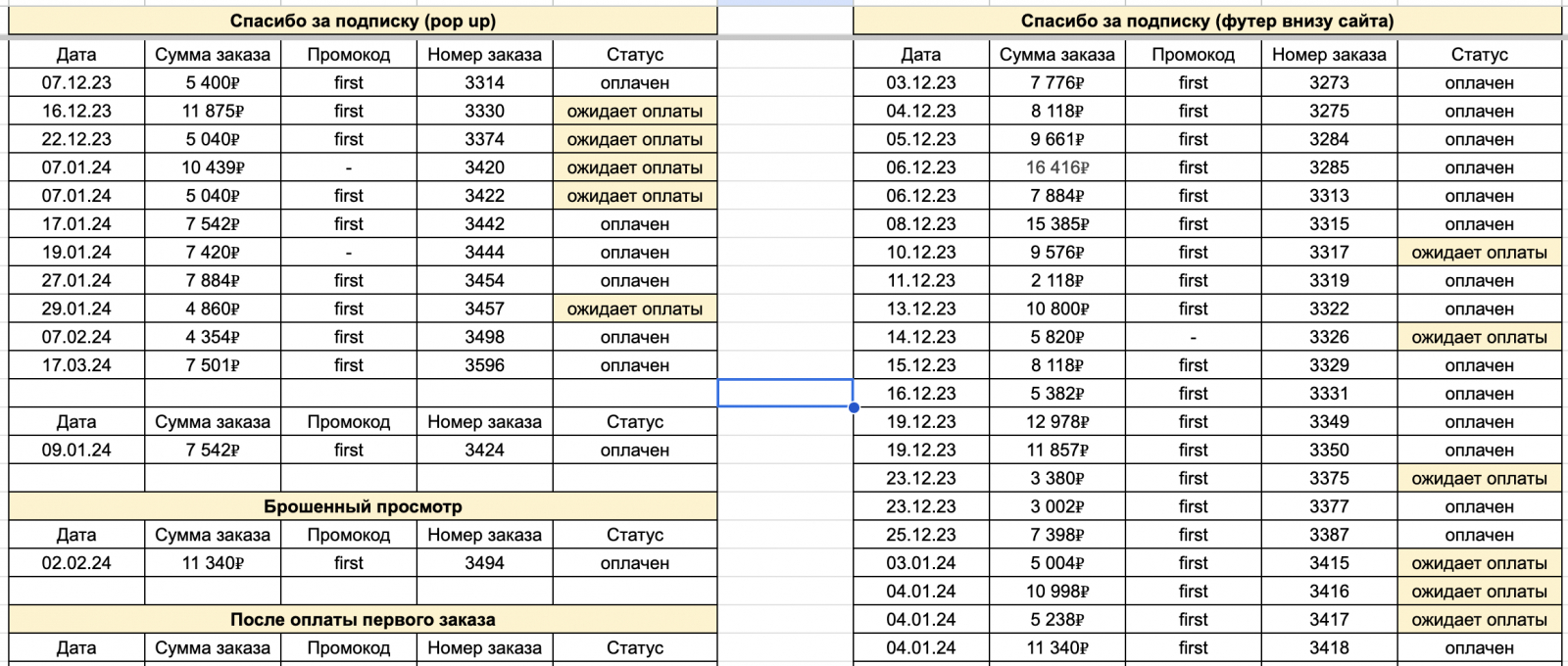Click the 'Брошенный просмотр' section header

click(363, 506)
